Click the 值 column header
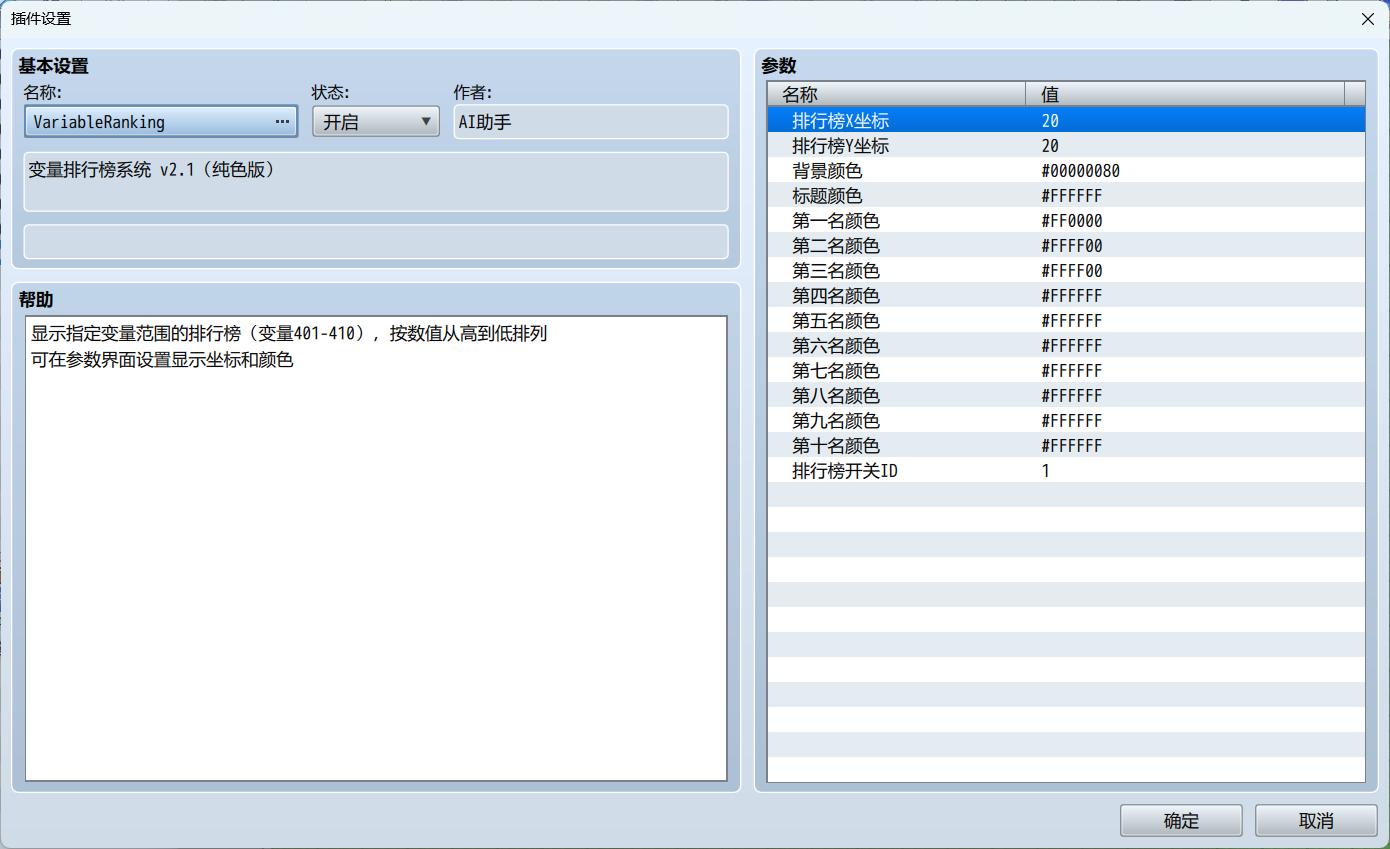The width and height of the screenshot is (1390, 849). [x=1185, y=94]
